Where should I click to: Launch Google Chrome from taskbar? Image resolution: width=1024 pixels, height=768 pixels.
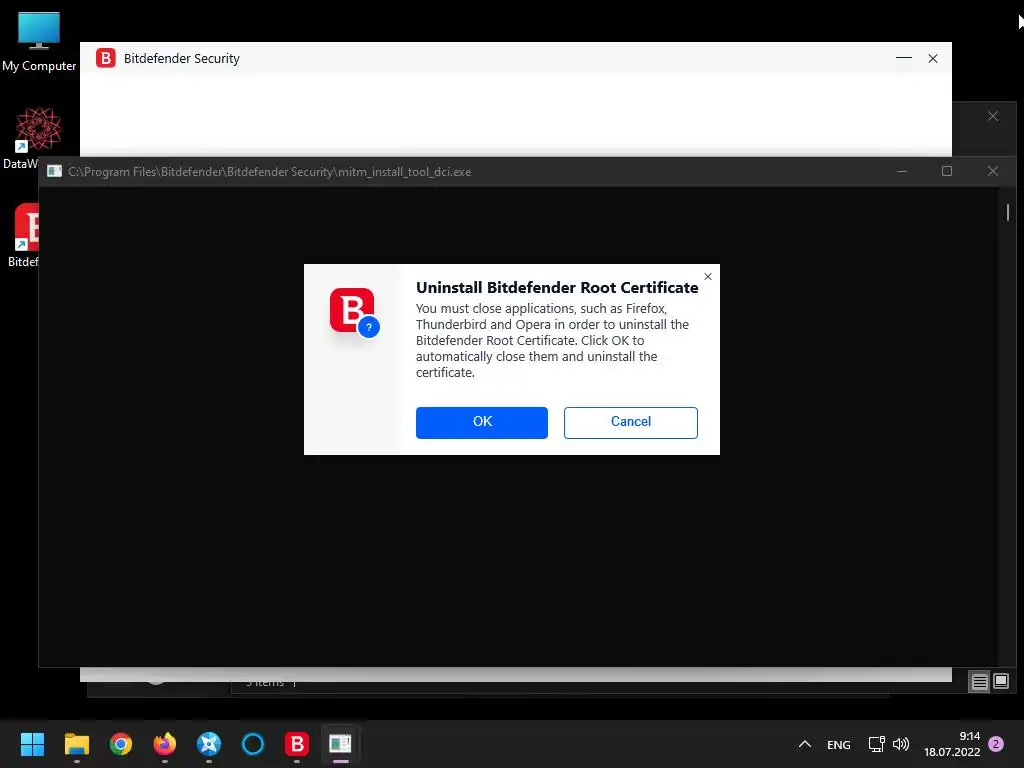[x=121, y=744]
